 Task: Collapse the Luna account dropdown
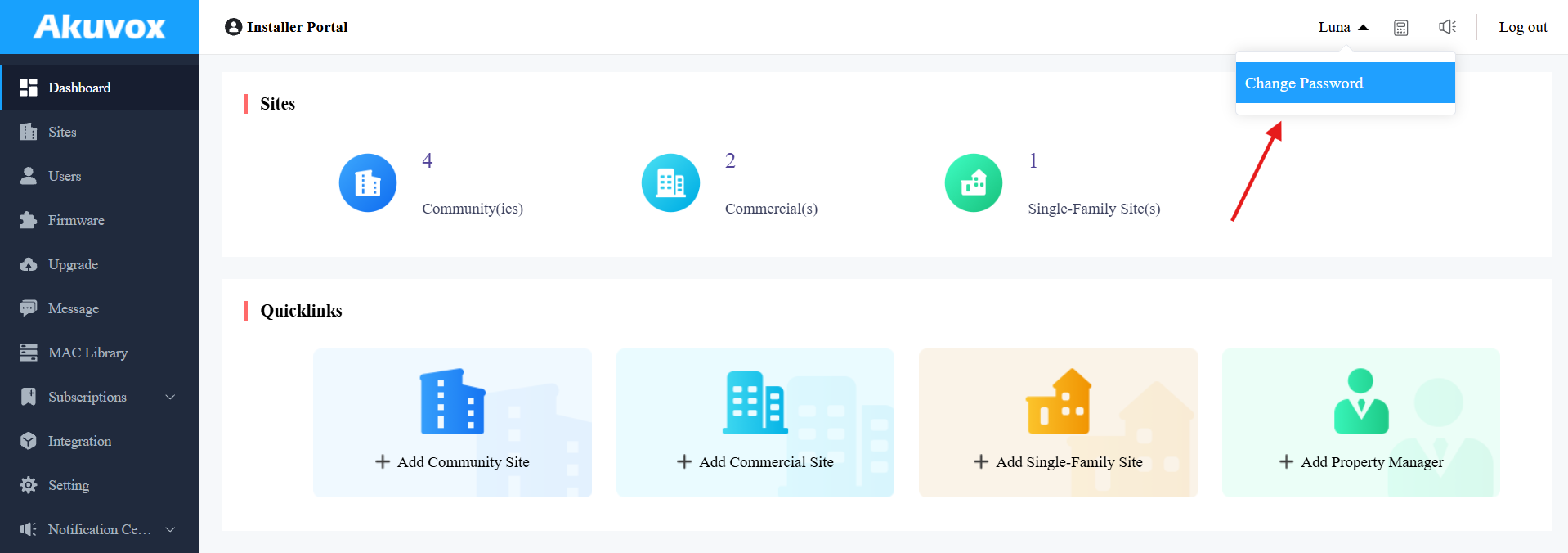(1342, 27)
